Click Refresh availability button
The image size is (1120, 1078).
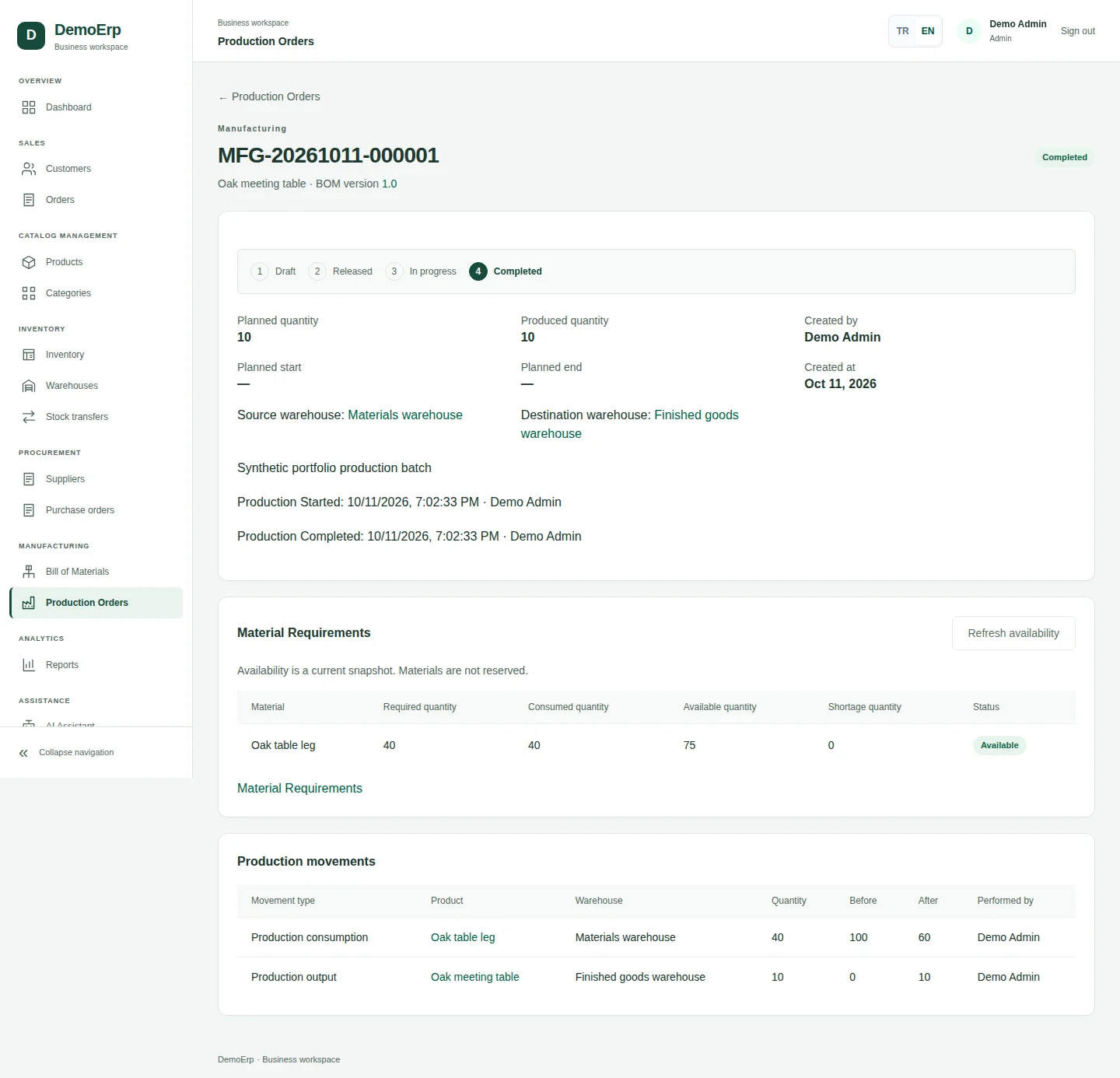tap(1013, 633)
